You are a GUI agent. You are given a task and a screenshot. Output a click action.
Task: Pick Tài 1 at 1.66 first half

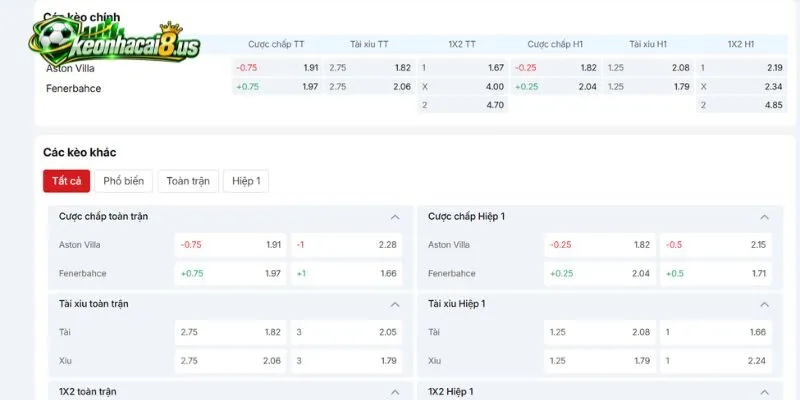[x=716, y=332]
